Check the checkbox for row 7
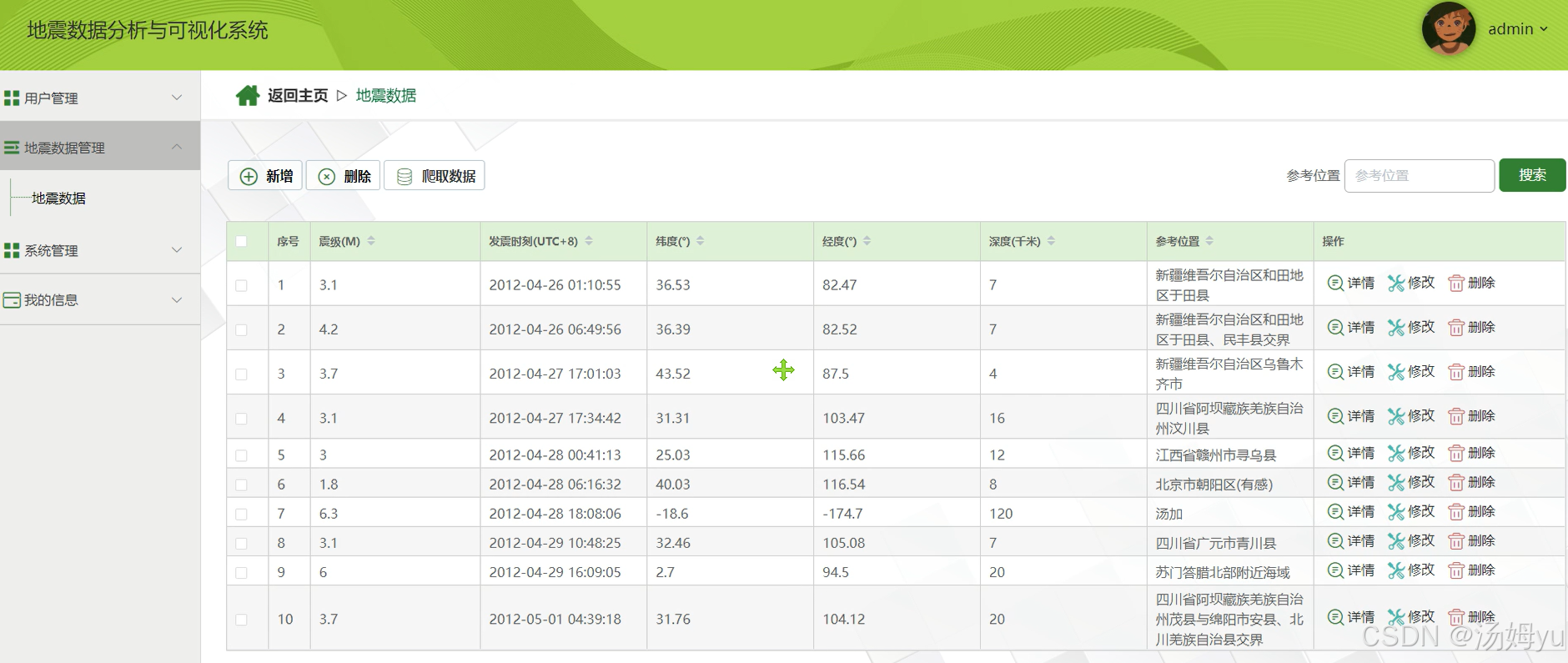The width and height of the screenshot is (1568, 663). [x=241, y=514]
